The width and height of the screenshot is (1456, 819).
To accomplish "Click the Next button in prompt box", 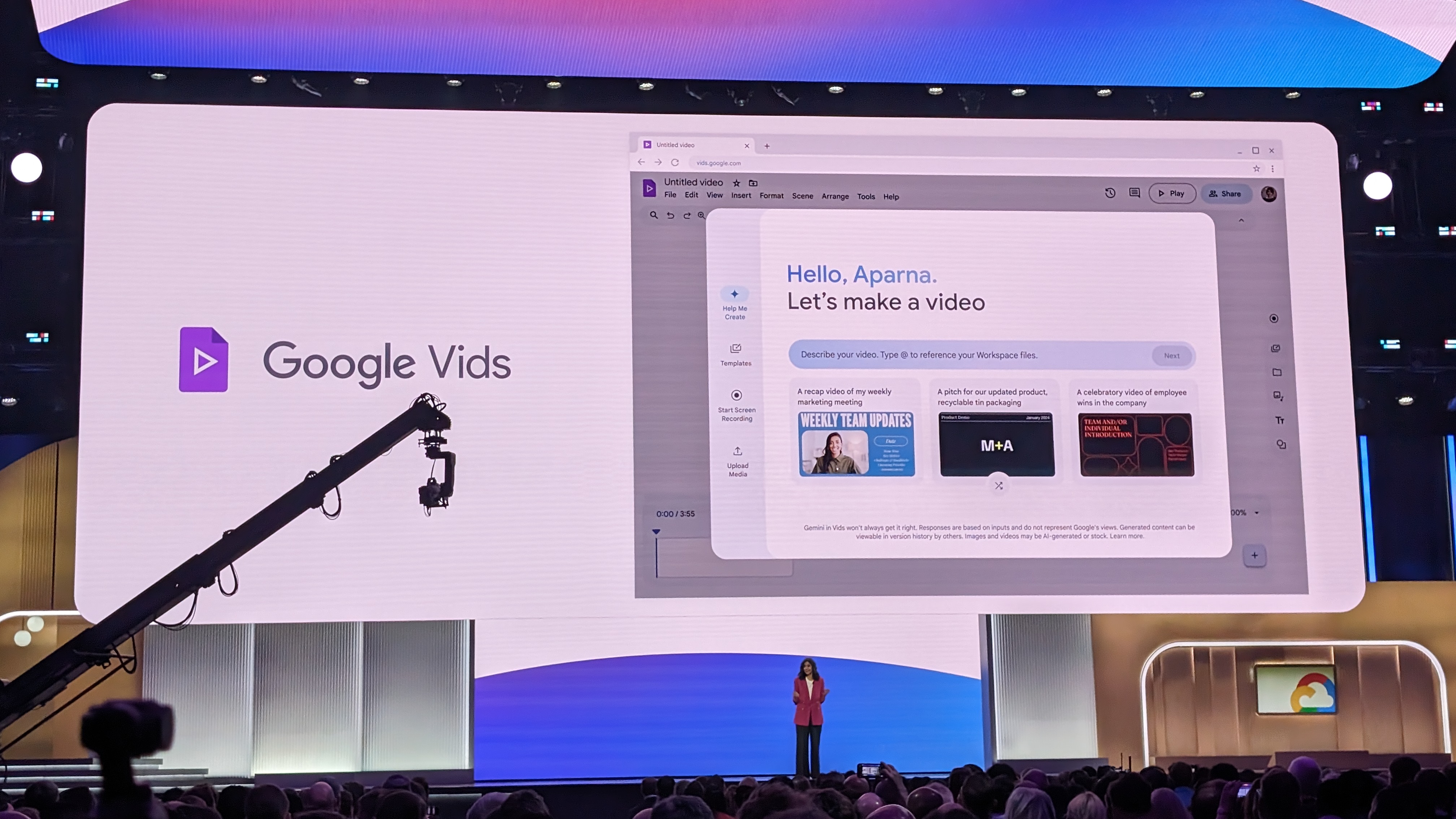I will pyautogui.click(x=1171, y=356).
